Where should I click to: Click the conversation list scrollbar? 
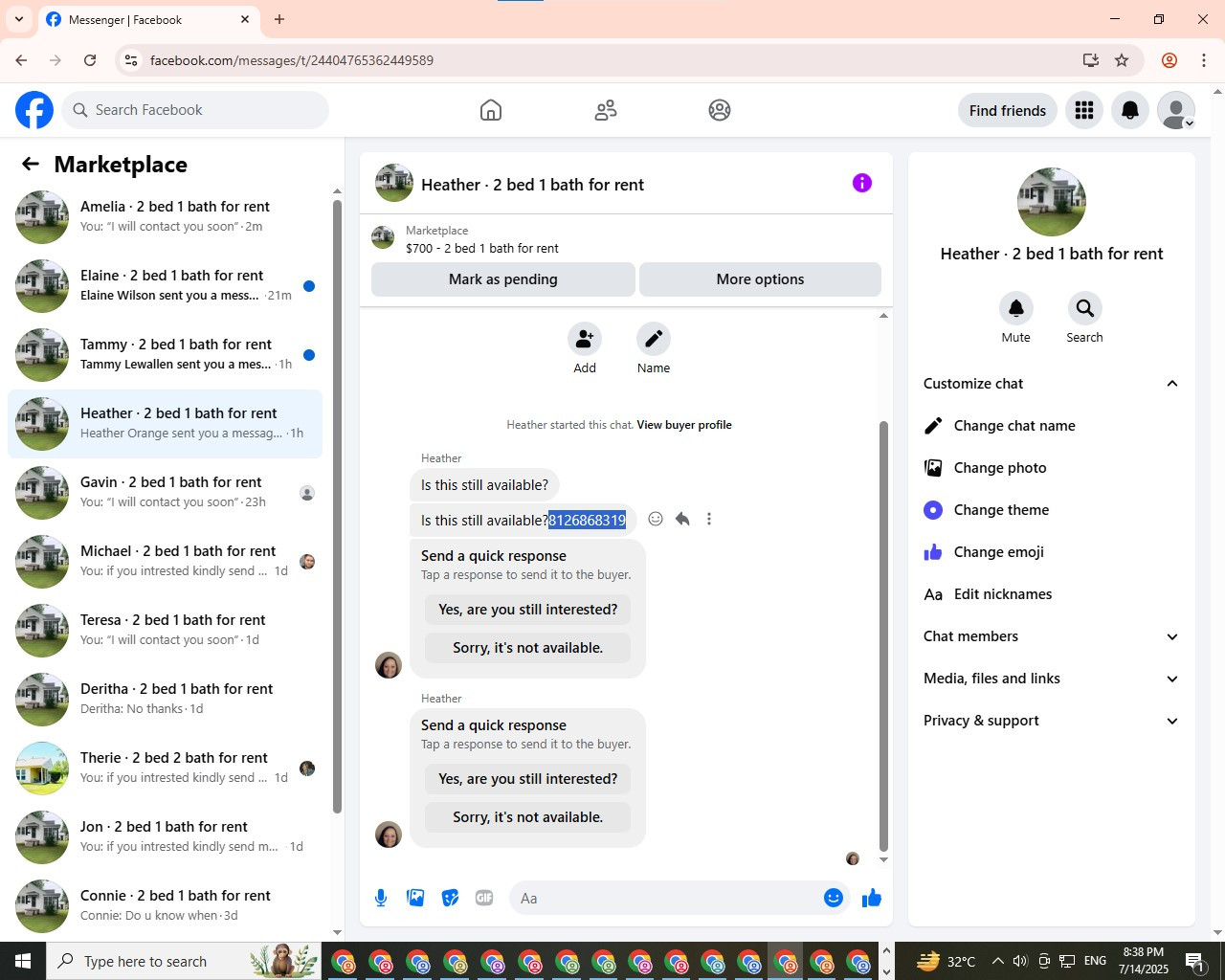pos(337,506)
